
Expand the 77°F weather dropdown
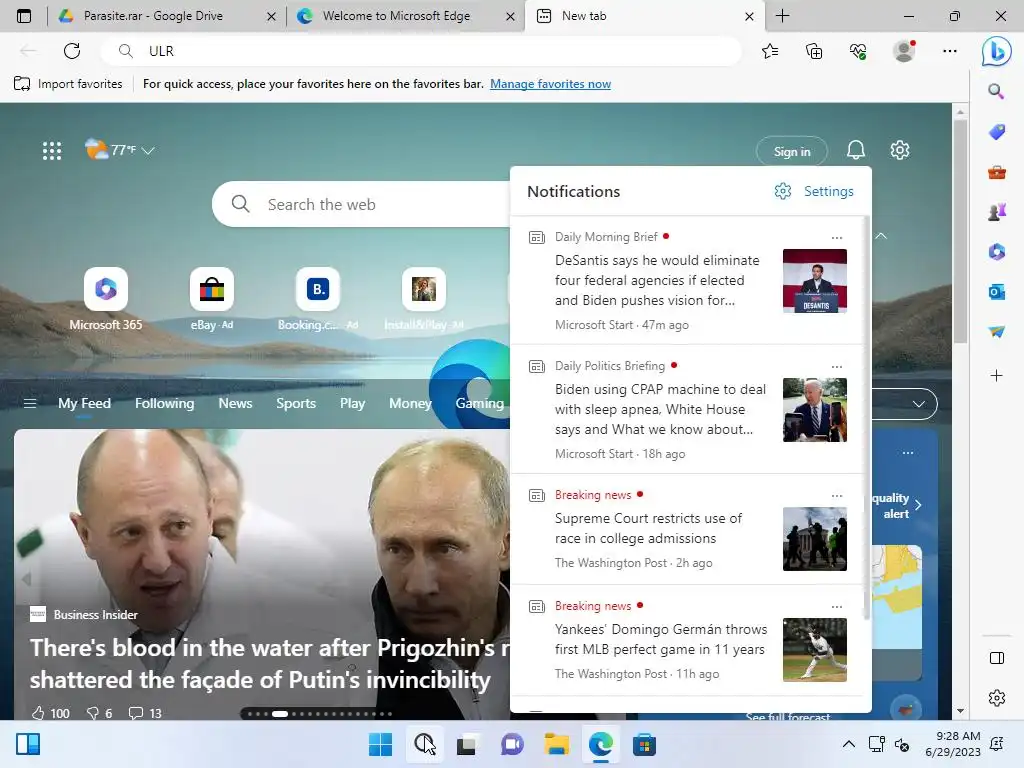click(x=148, y=150)
